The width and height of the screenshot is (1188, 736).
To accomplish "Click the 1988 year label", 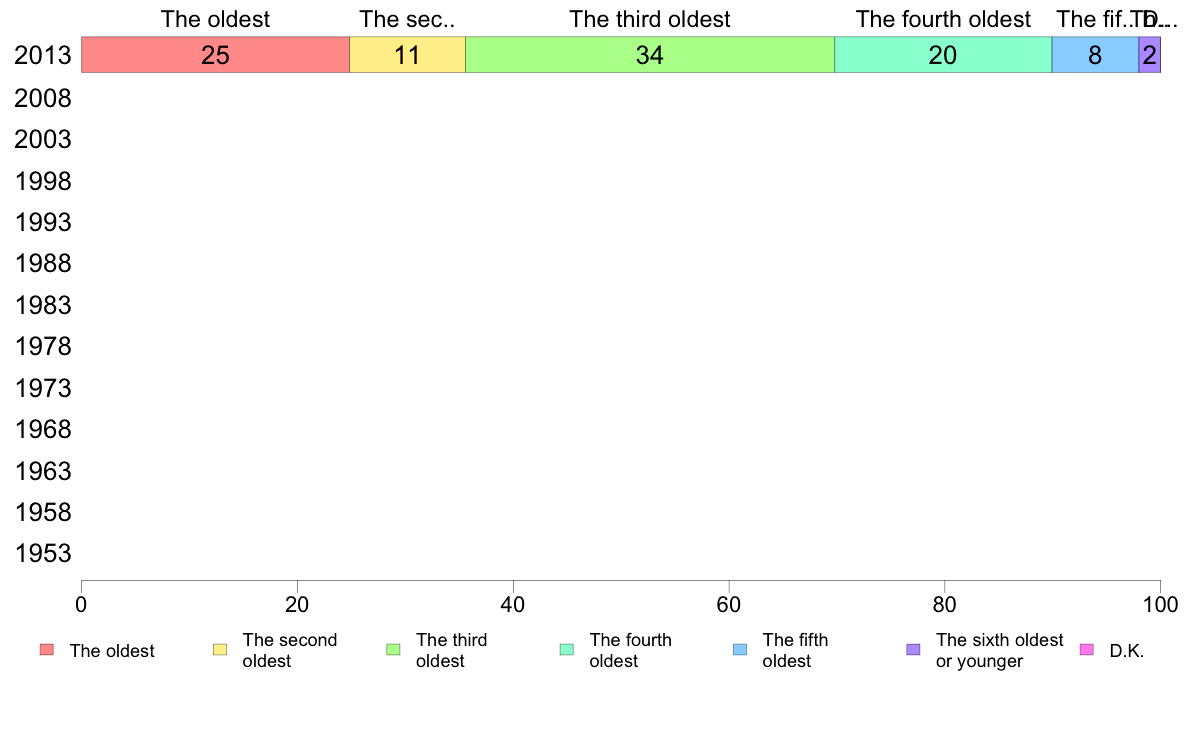I will click(43, 264).
